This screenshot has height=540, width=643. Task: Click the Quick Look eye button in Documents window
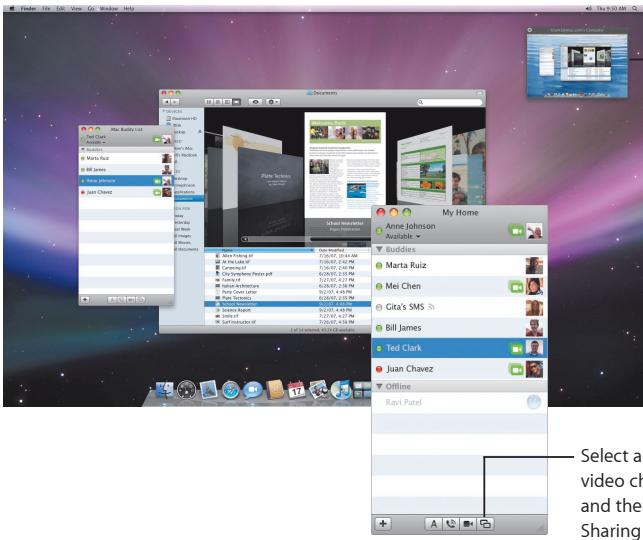[255, 102]
